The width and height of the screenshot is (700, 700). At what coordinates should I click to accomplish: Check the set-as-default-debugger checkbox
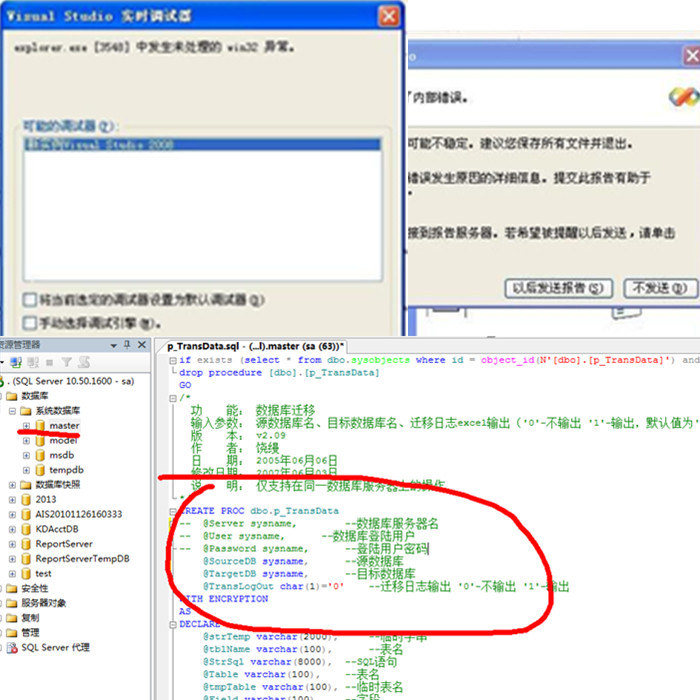[x=30, y=300]
